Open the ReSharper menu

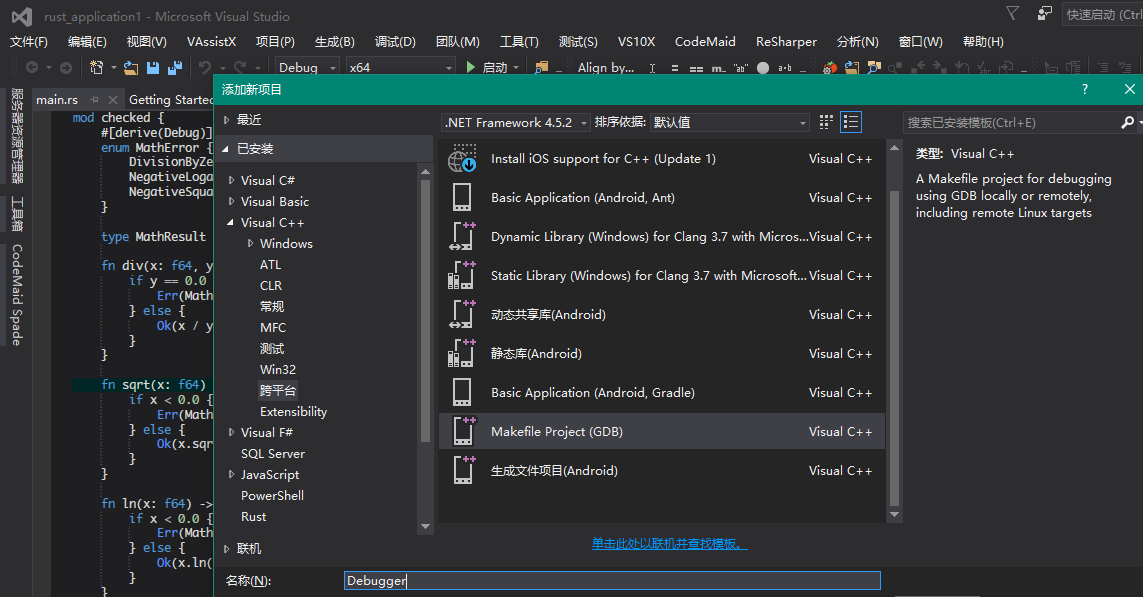(x=786, y=41)
